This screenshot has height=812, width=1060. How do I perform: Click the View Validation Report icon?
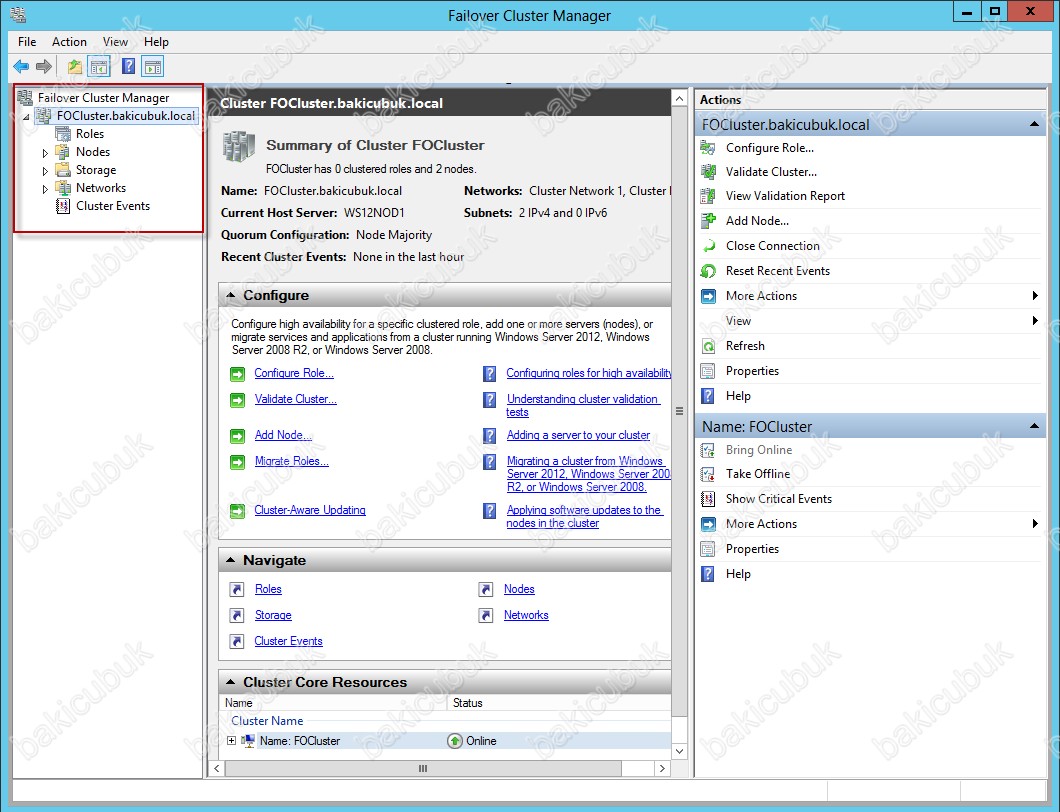coord(708,196)
